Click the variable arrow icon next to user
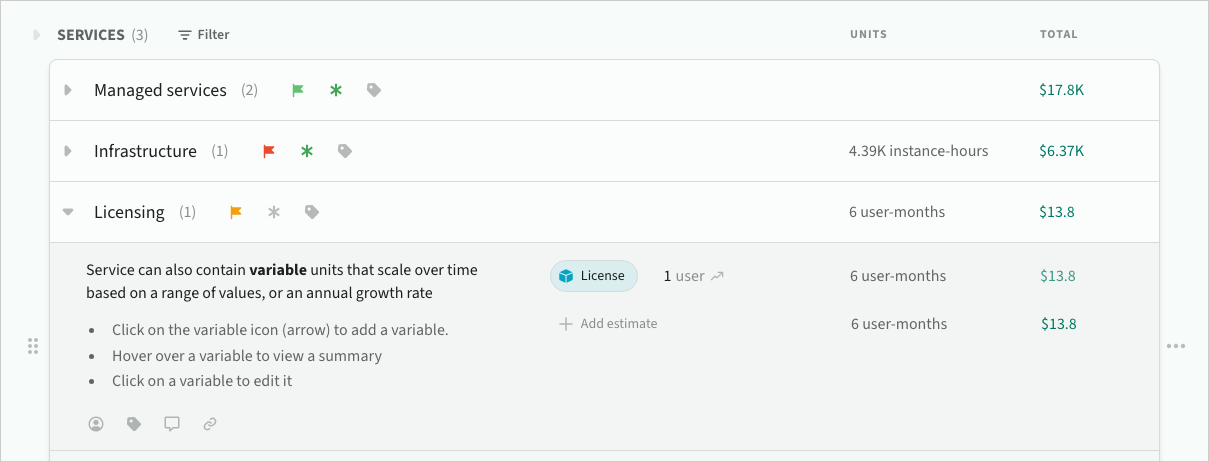The height and width of the screenshot is (462, 1209). (717, 276)
